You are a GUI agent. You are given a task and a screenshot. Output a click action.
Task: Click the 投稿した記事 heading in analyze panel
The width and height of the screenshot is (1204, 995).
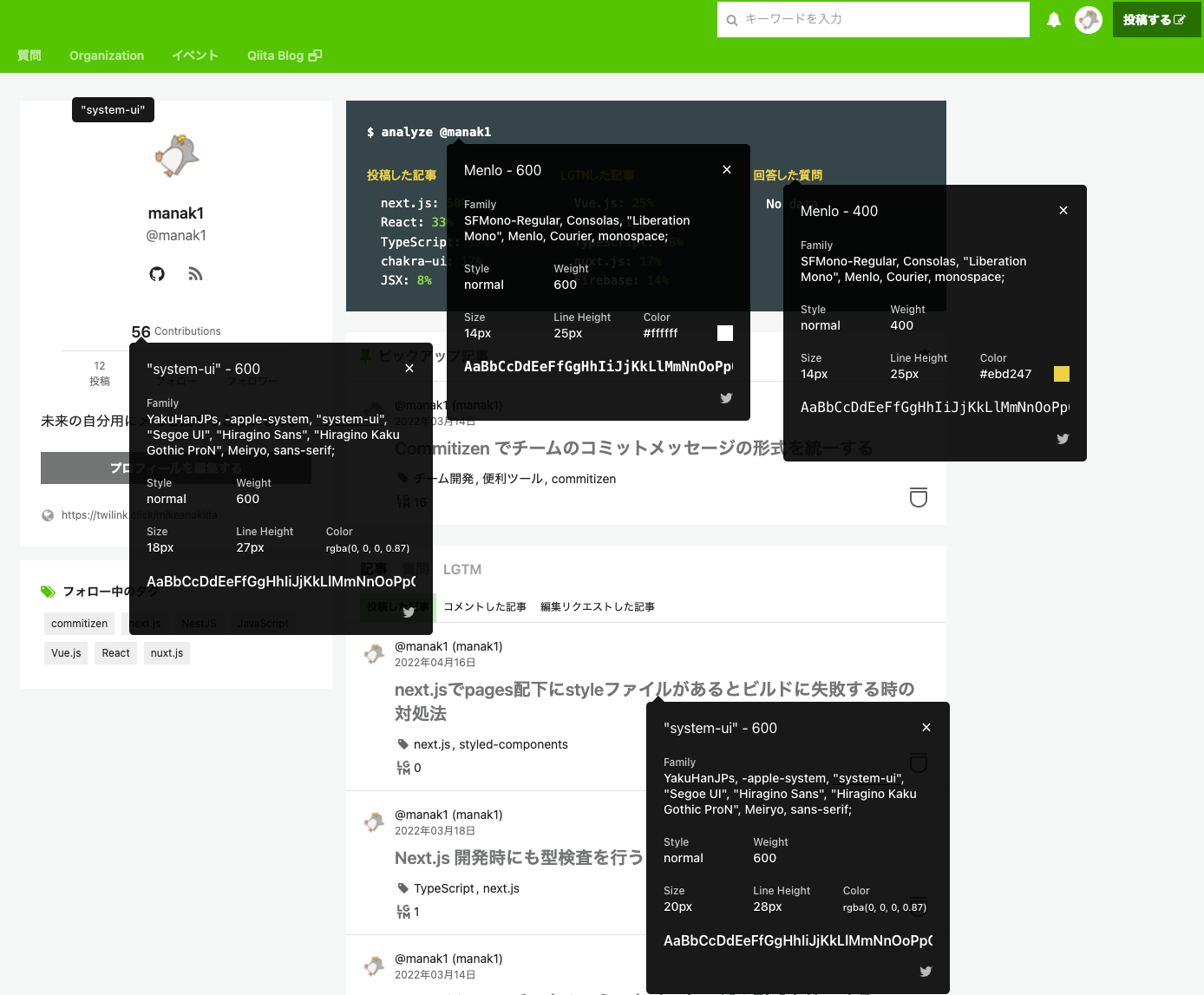[x=402, y=175]
